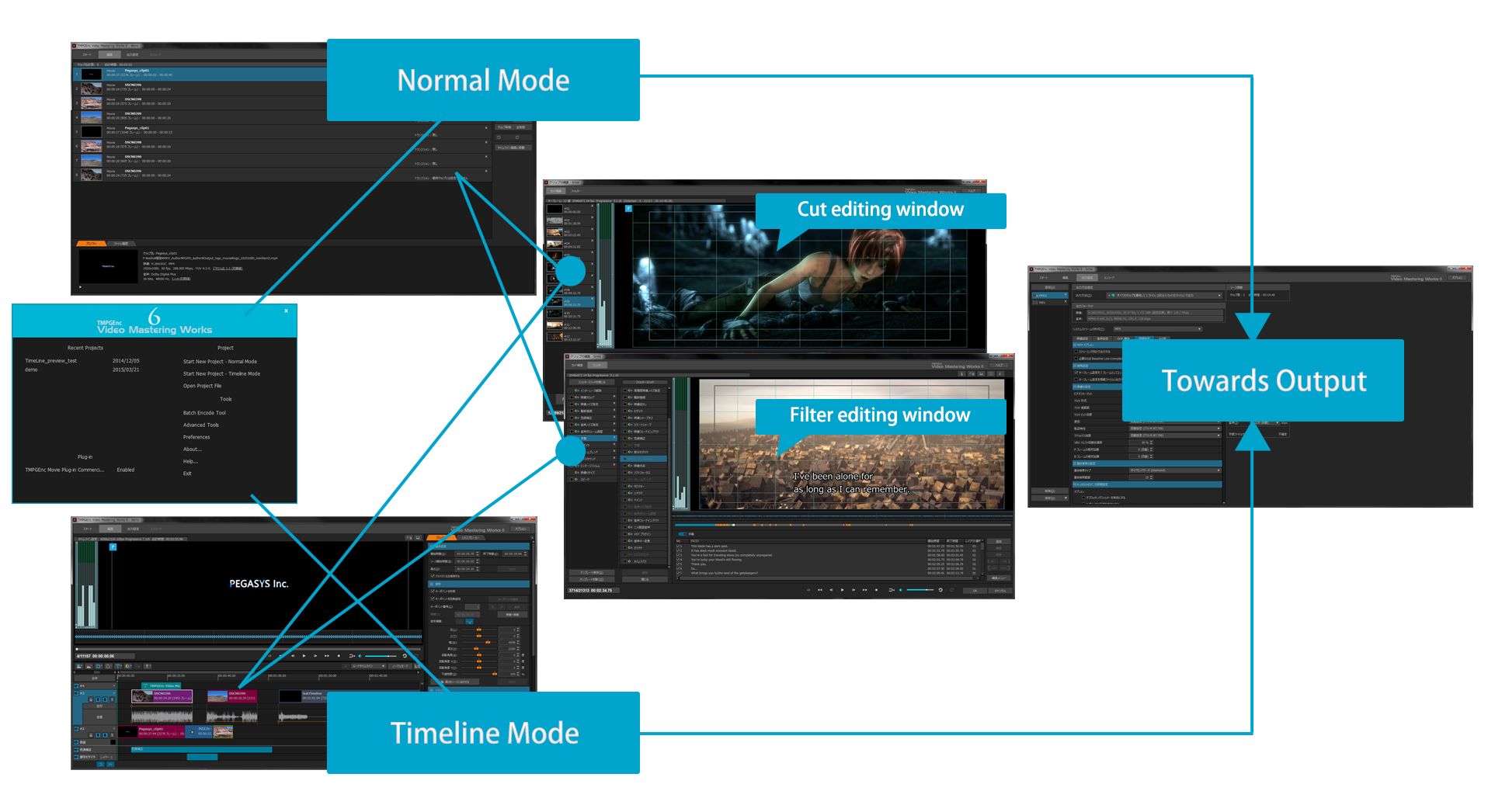1488x812 pixels.
Task: Fast-forward the Timeline Mode window preview
Action: point(327,656)
